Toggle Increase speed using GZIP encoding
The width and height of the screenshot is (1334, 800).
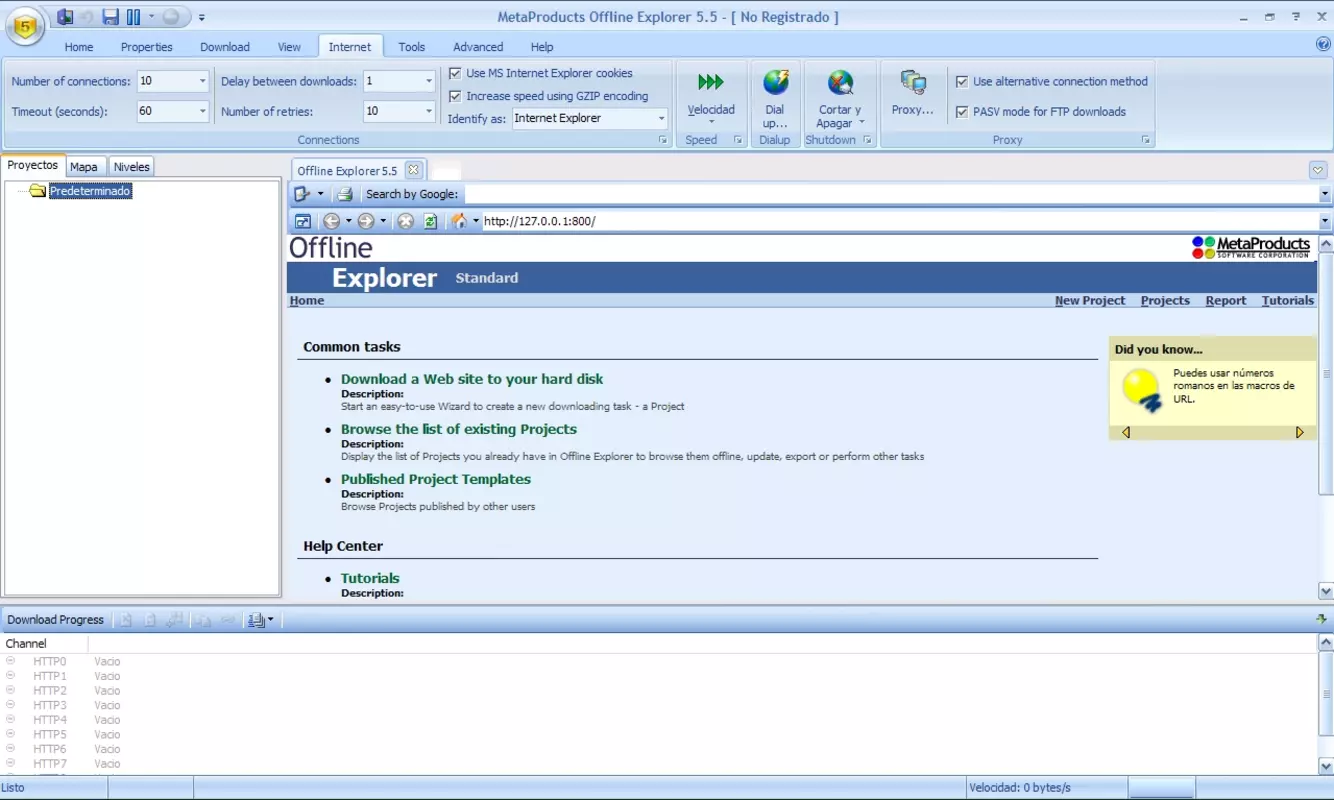click(455, 96)
